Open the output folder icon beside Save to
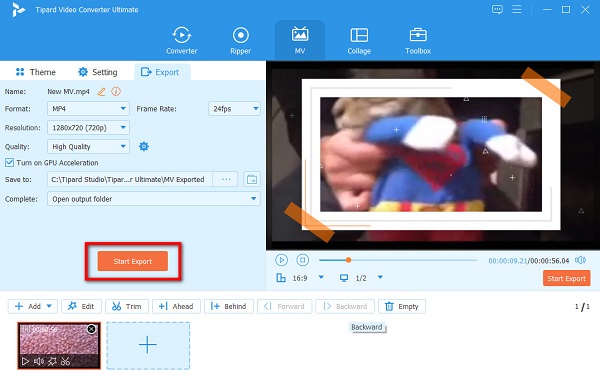The width and height of the screenshot is (600, 388). click(252, 179)
